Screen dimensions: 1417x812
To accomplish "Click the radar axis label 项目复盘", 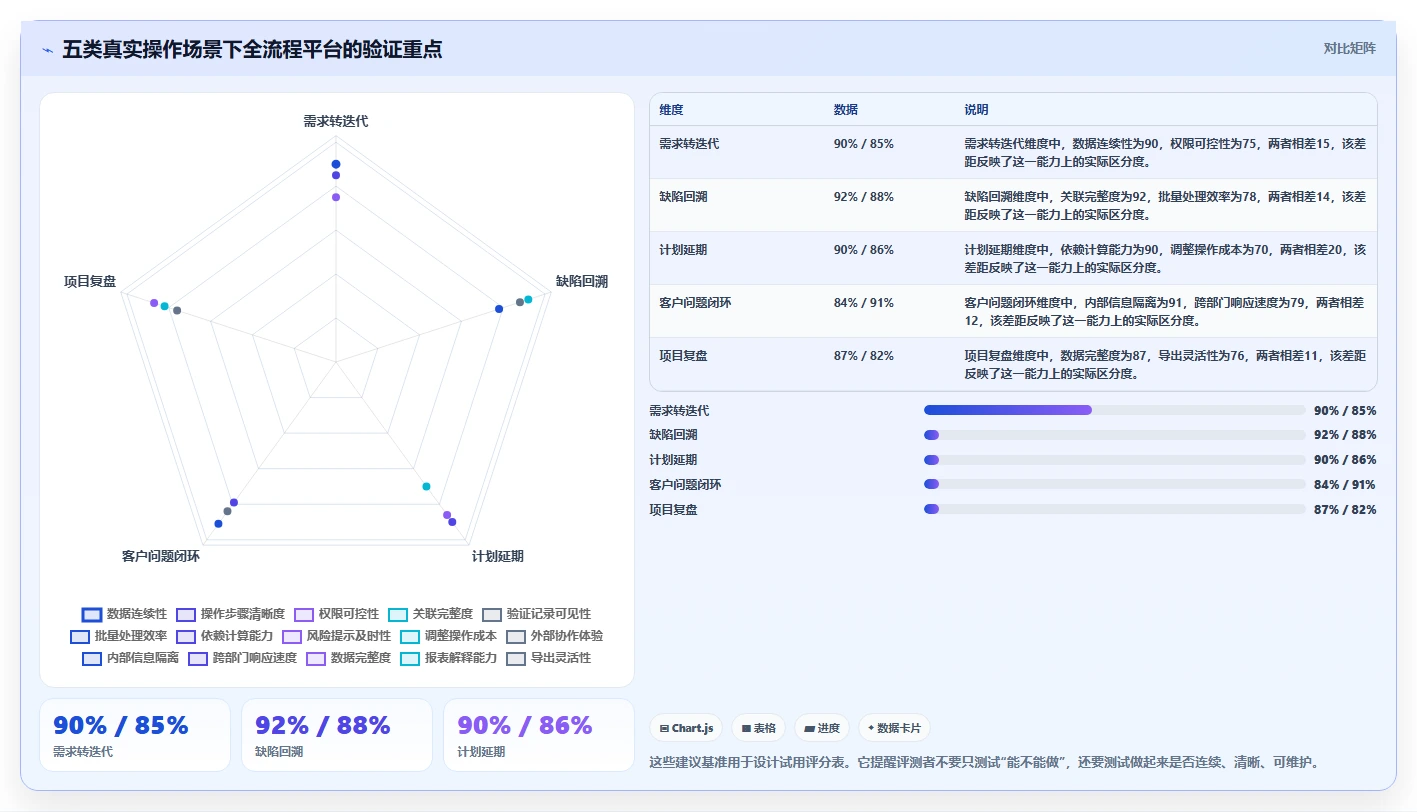I will pos(90,282).
